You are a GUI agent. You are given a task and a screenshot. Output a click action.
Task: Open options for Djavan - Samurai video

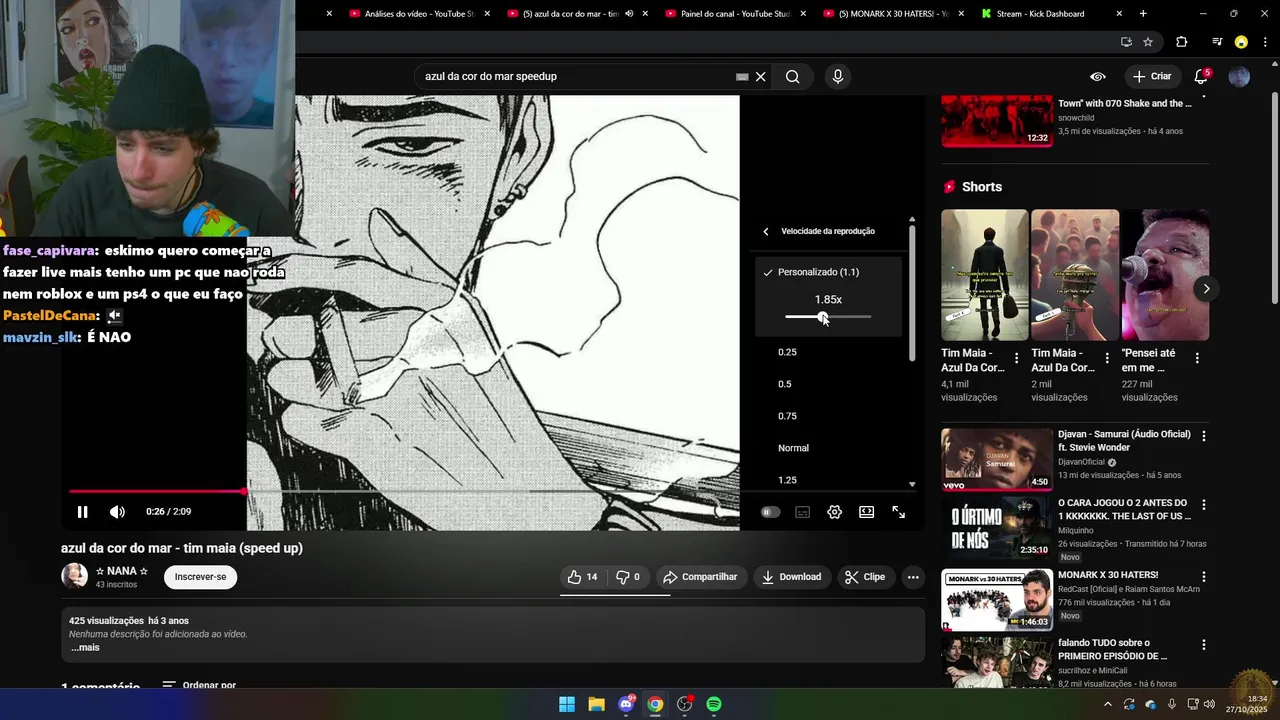(1203, 436)
